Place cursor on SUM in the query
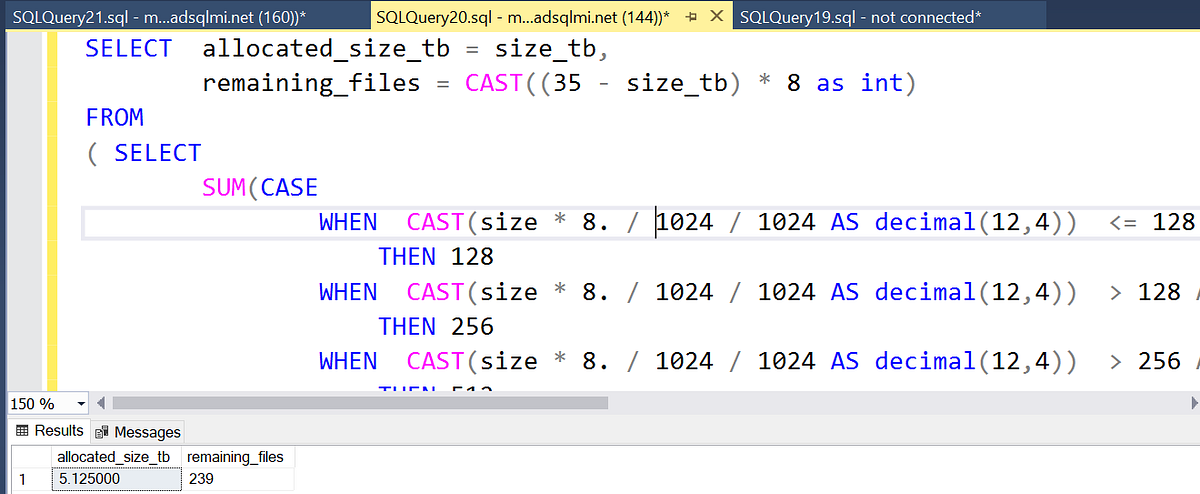The width and height of the screenshot is (1200, 494). (x=224, y=187)
